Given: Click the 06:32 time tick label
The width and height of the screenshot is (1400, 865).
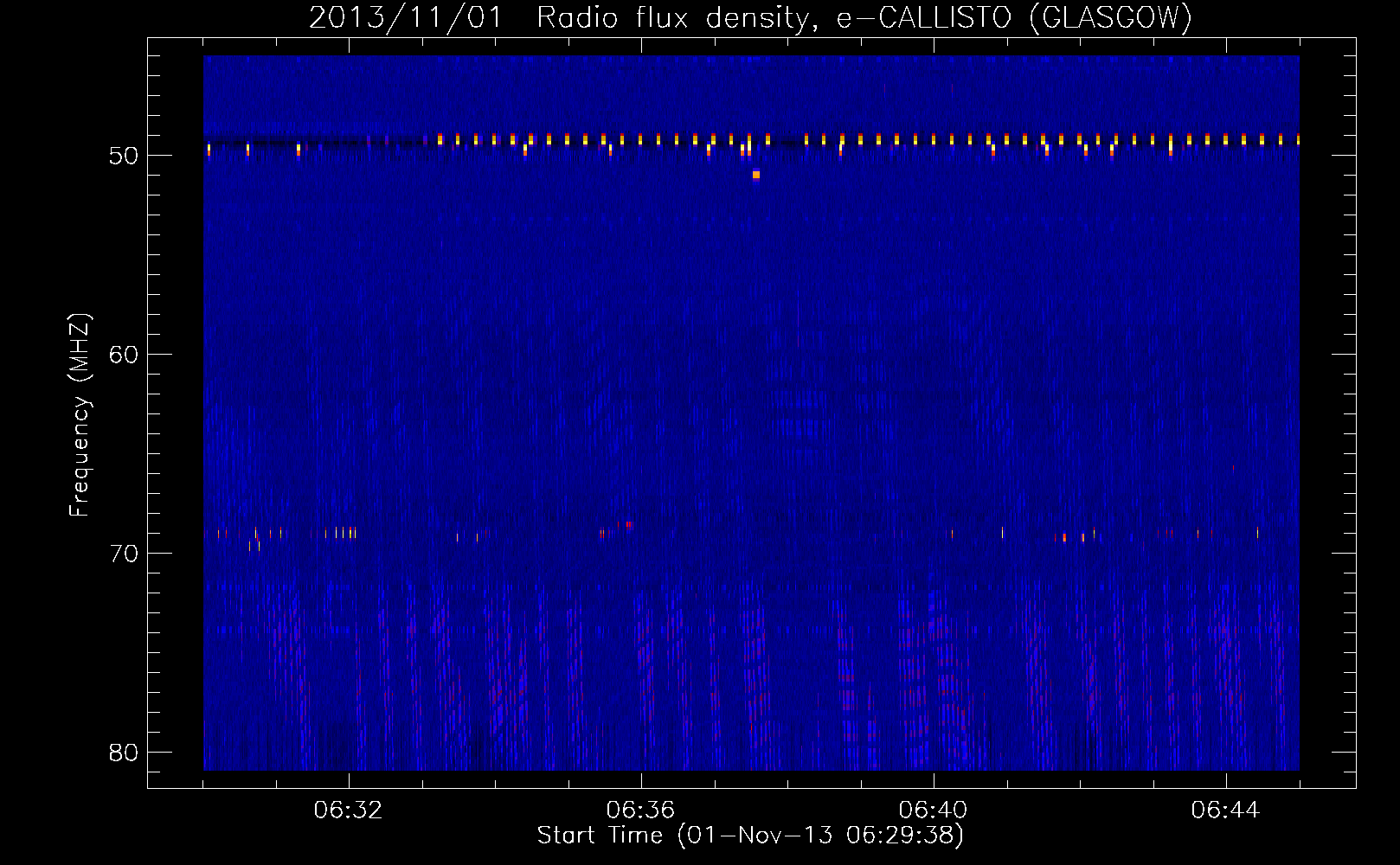Looking at the screenshot, I should [x=349, y=811].
